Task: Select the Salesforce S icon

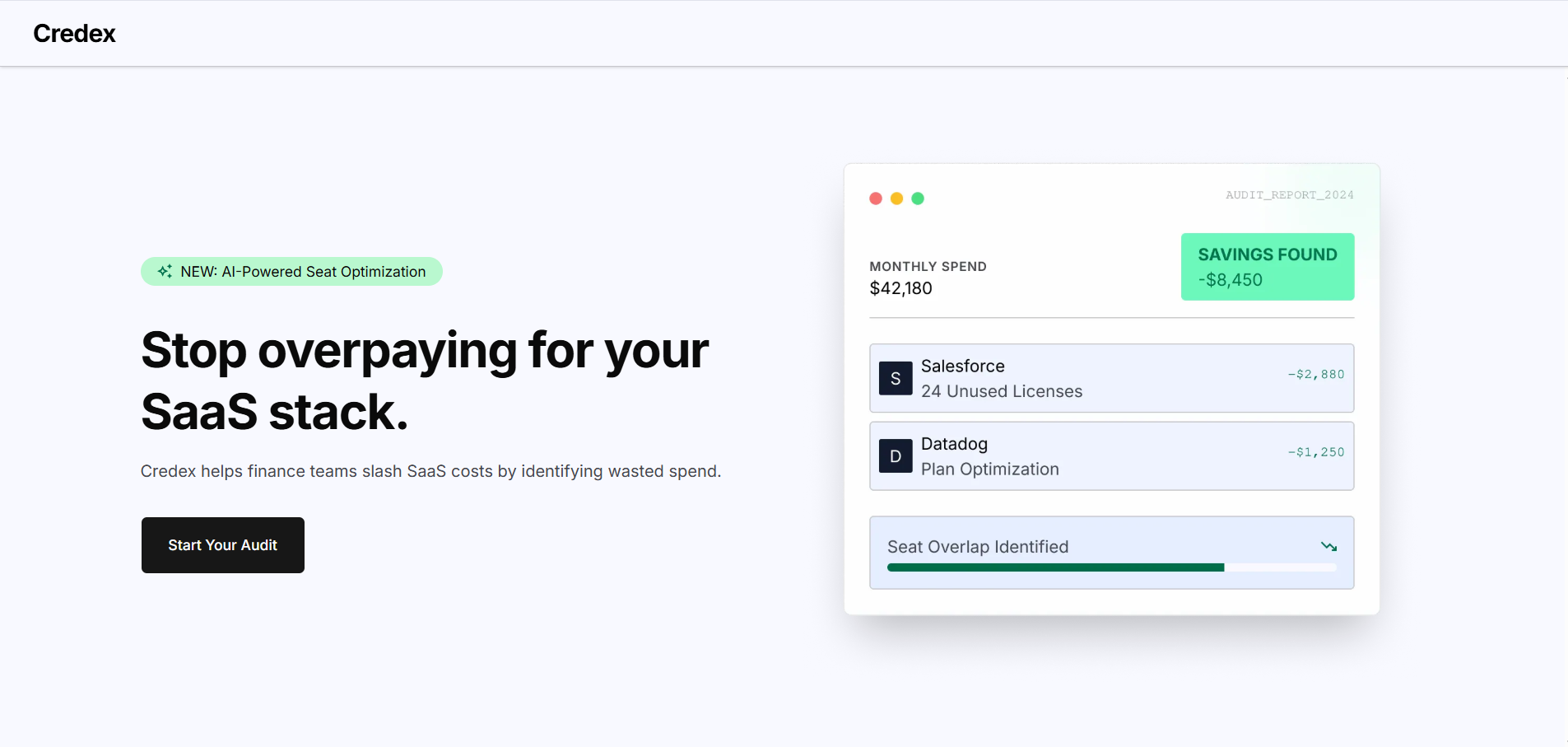Action: pos(896,379)
